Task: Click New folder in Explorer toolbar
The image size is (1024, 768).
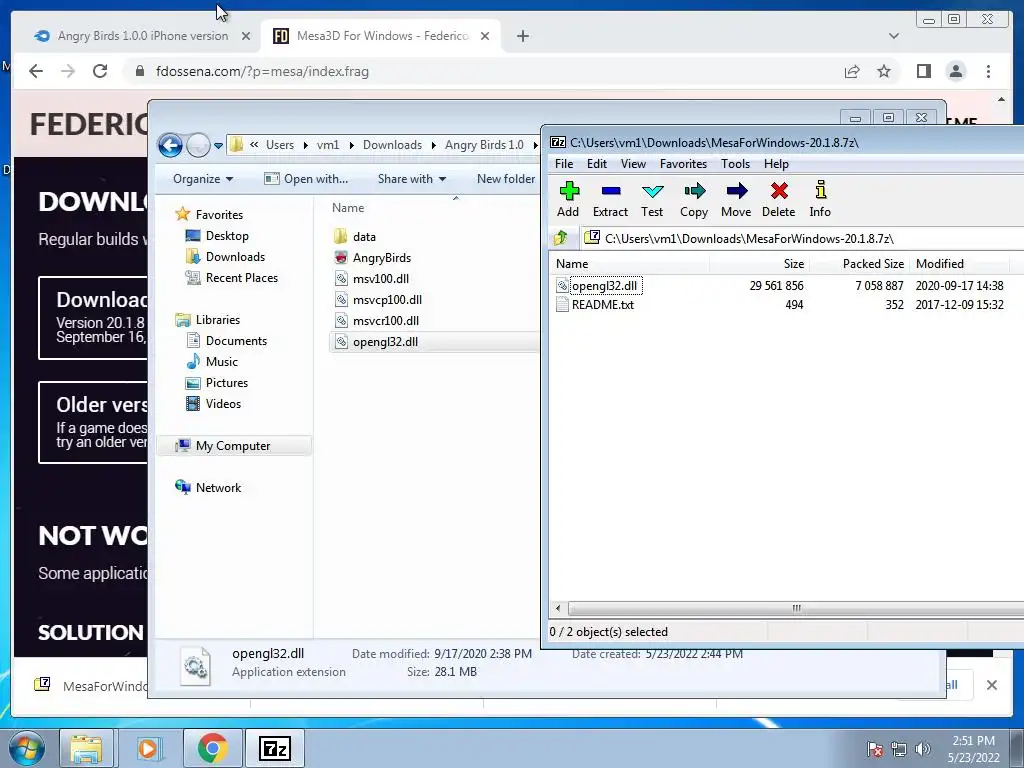Action: (x=505, y=179)
